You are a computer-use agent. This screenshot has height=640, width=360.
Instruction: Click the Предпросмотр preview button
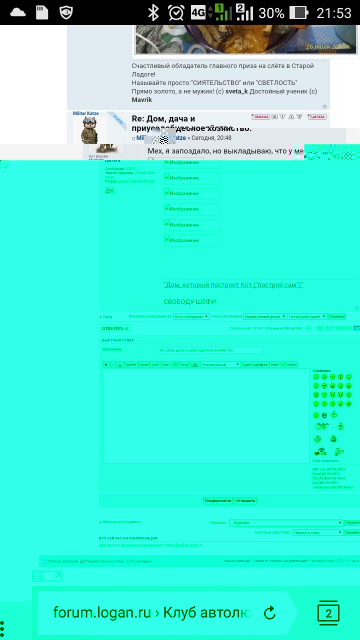[218, 500]
